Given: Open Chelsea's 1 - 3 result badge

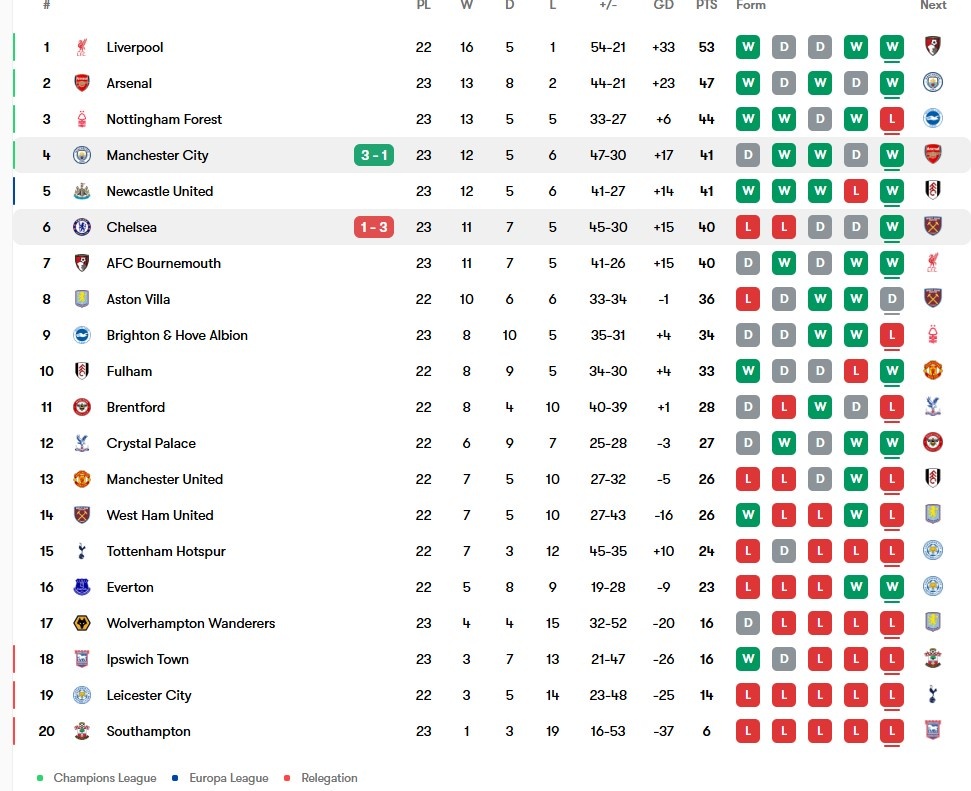Looking at the screenshot, I should point(374,227).
